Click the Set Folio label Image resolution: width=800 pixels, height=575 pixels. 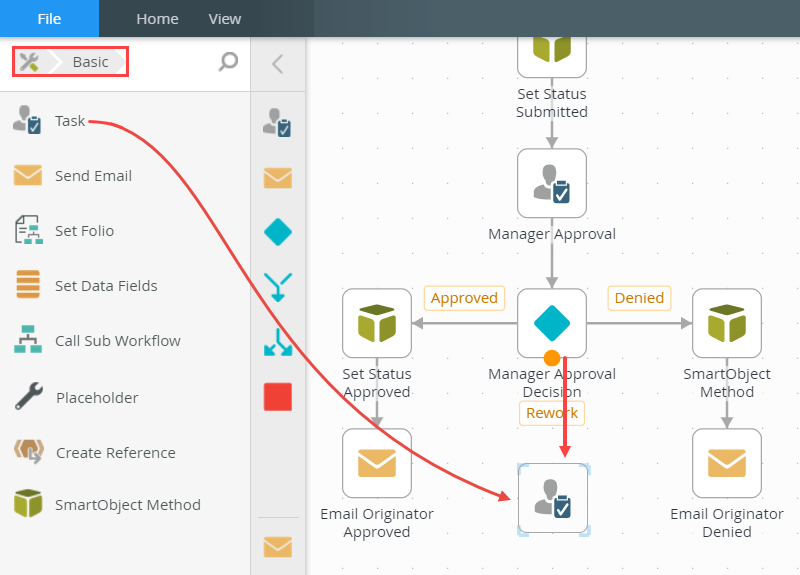pyautogui.click(x=84, y=231)
